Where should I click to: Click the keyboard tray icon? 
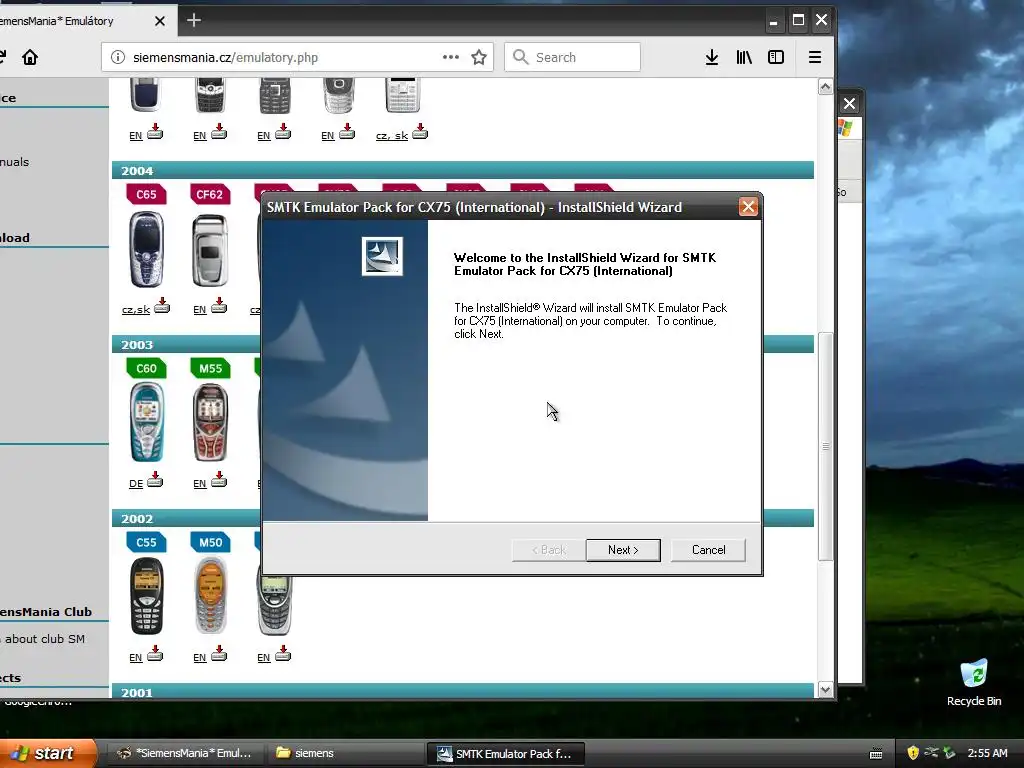coord(876,754)
